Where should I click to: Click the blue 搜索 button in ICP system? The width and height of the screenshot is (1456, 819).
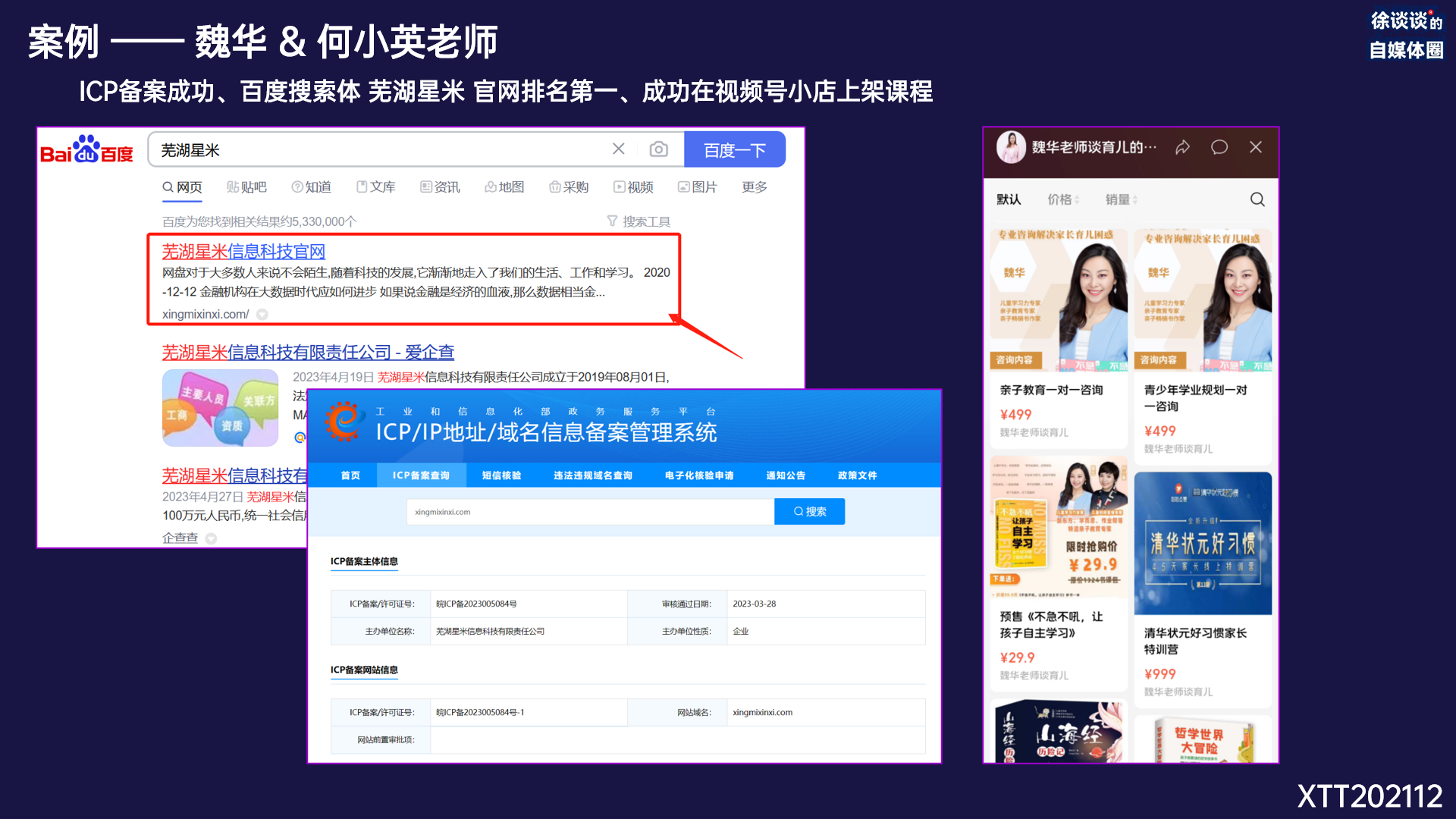coord(809,512)
